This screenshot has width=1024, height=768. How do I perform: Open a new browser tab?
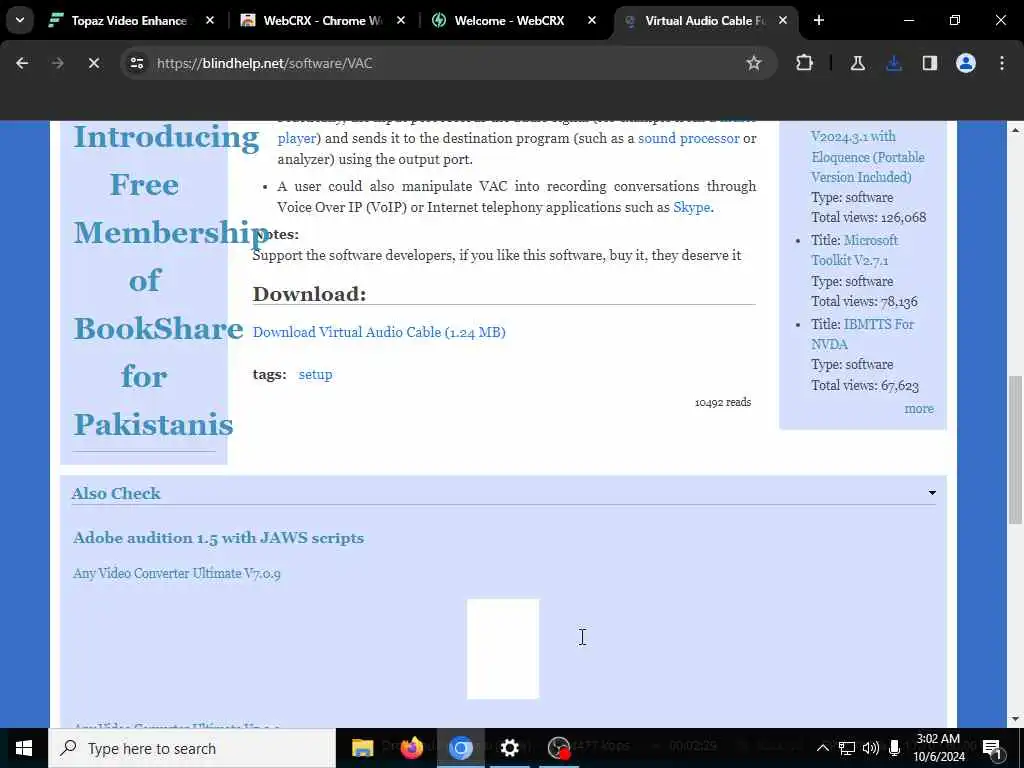point(819,20)
